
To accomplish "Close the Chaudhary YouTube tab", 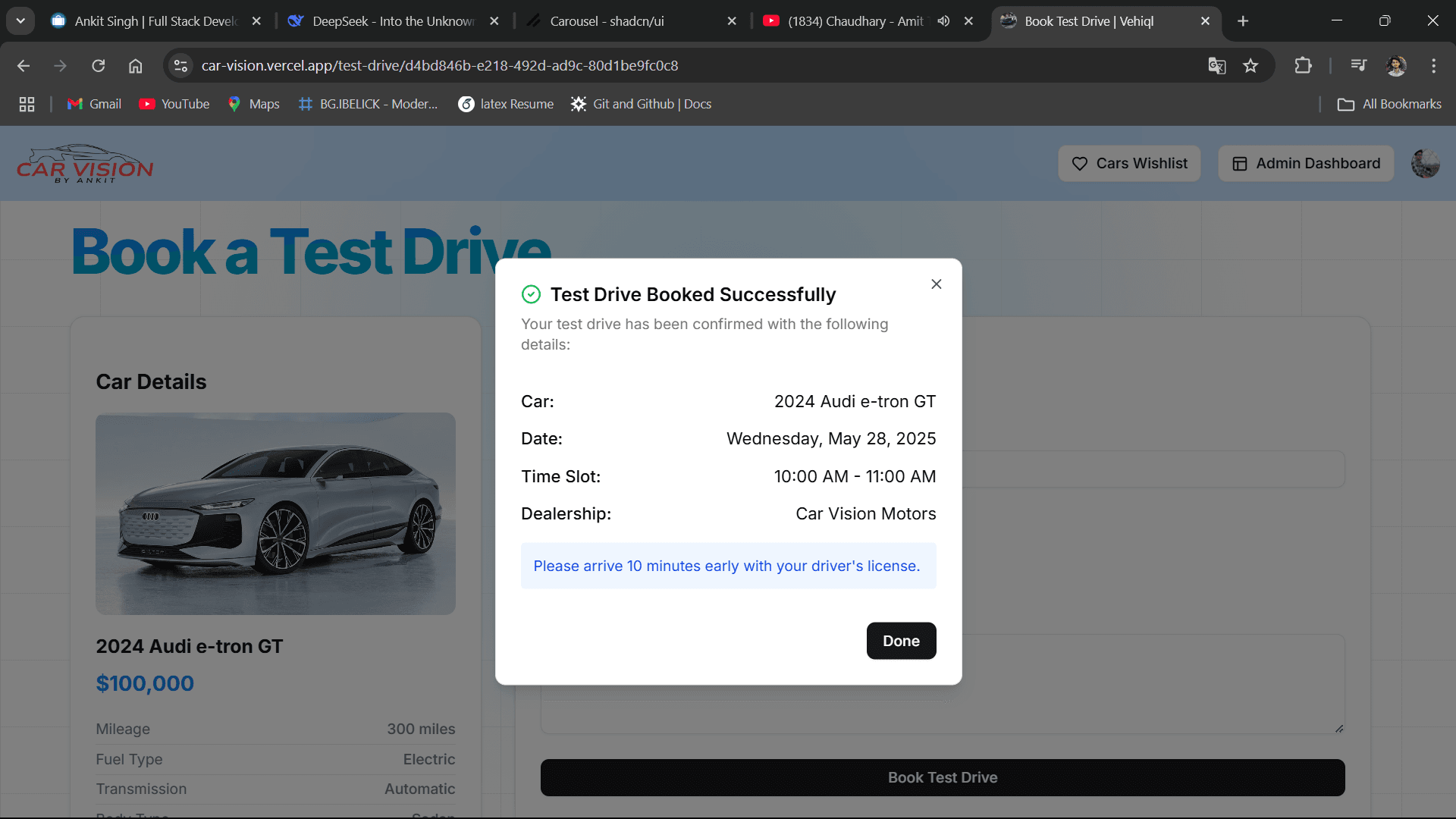I will point(968,21).
